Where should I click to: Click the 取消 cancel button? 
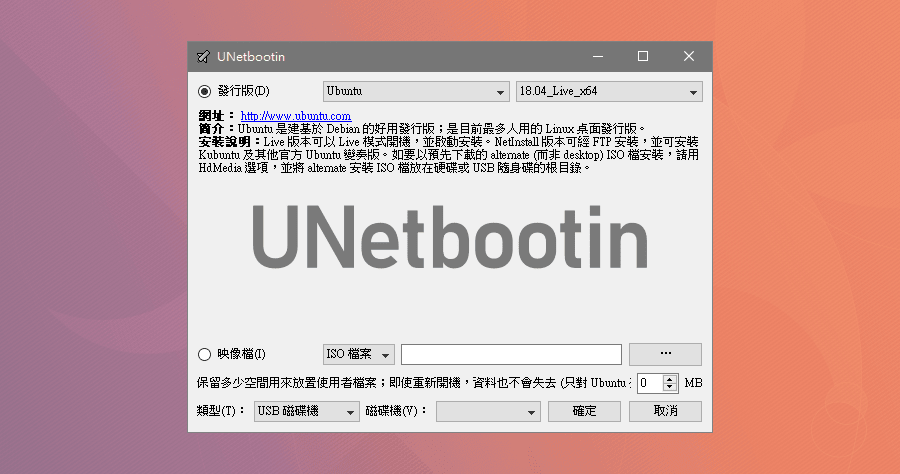coord(665,411)
